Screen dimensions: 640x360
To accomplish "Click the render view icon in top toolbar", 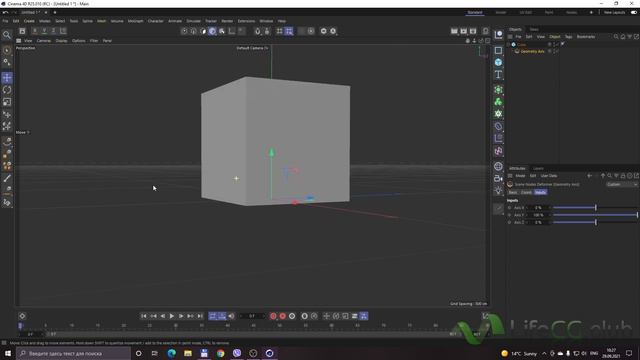I will pos(454,31).
